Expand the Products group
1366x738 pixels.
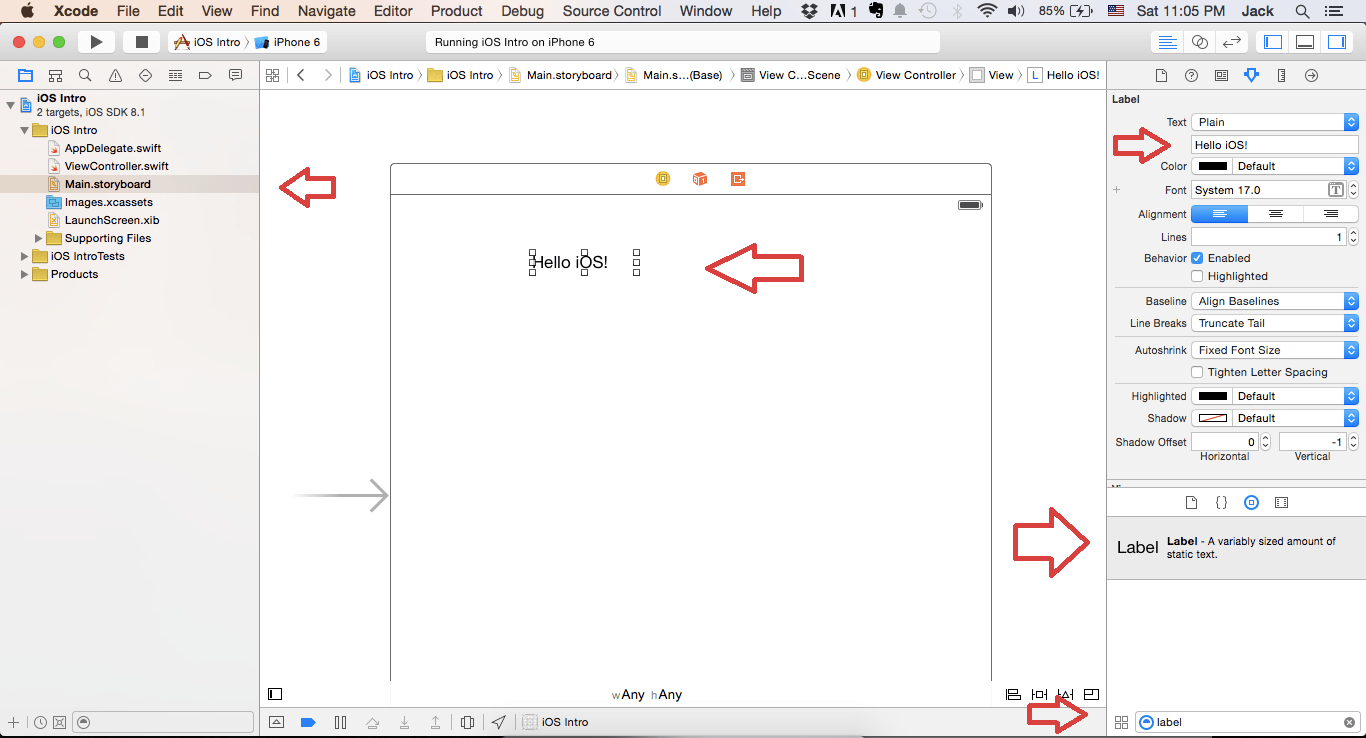(25, 274)
